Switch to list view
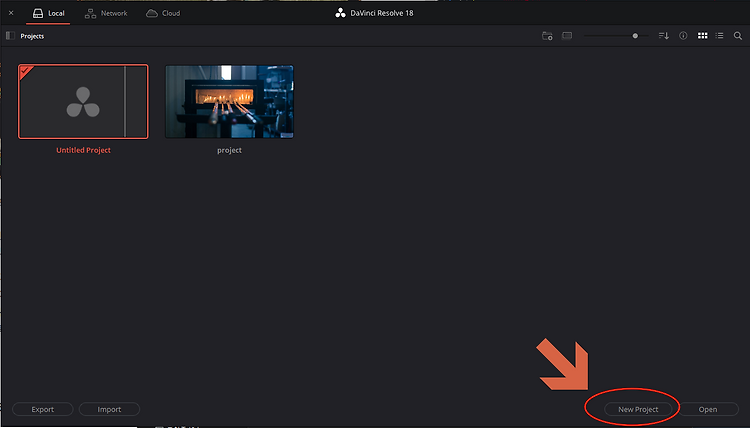Viewport: 750px width, 428px height. point(719,36)
